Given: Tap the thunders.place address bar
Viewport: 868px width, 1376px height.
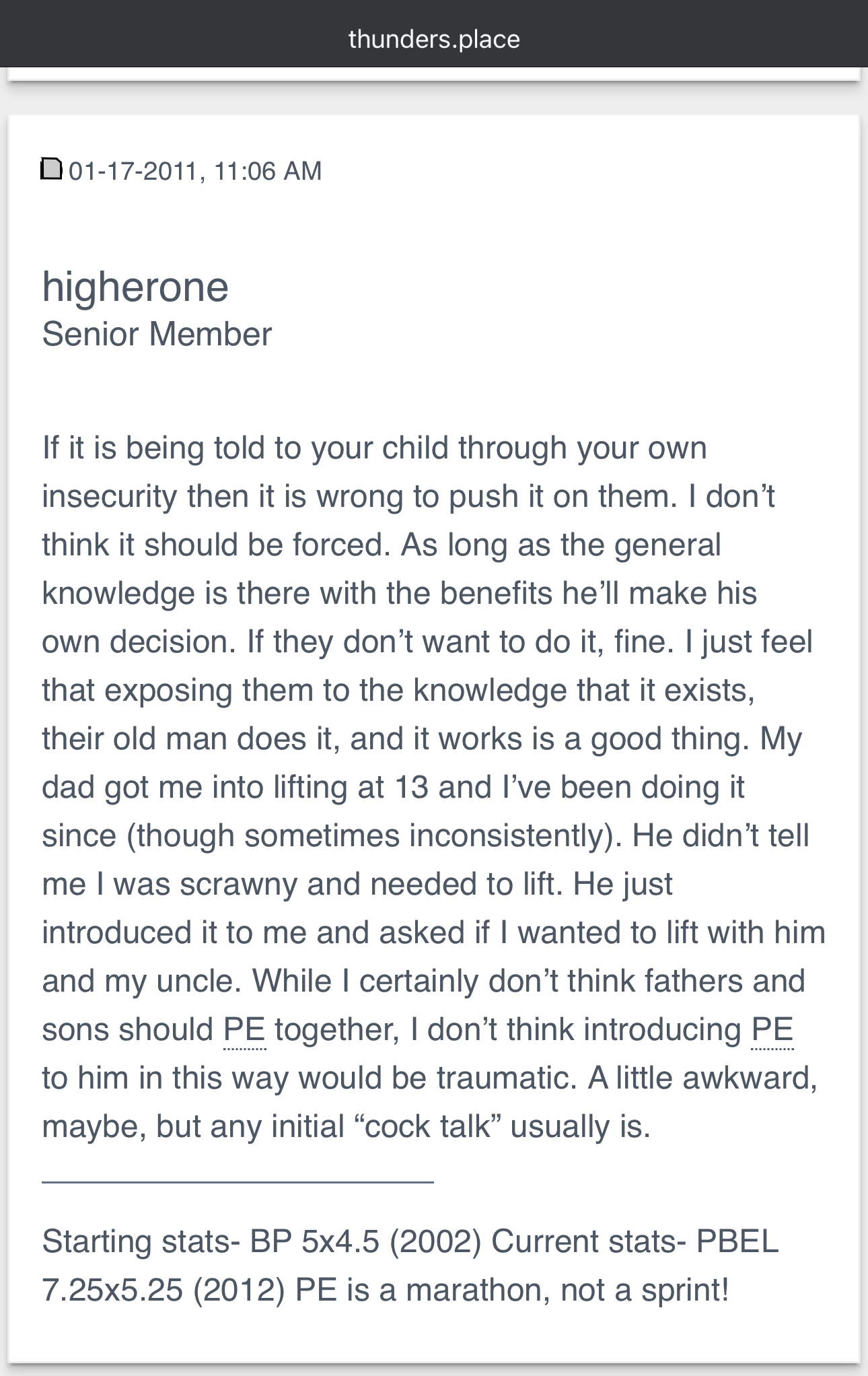Looking at the screenshot, I should point(434,39).
